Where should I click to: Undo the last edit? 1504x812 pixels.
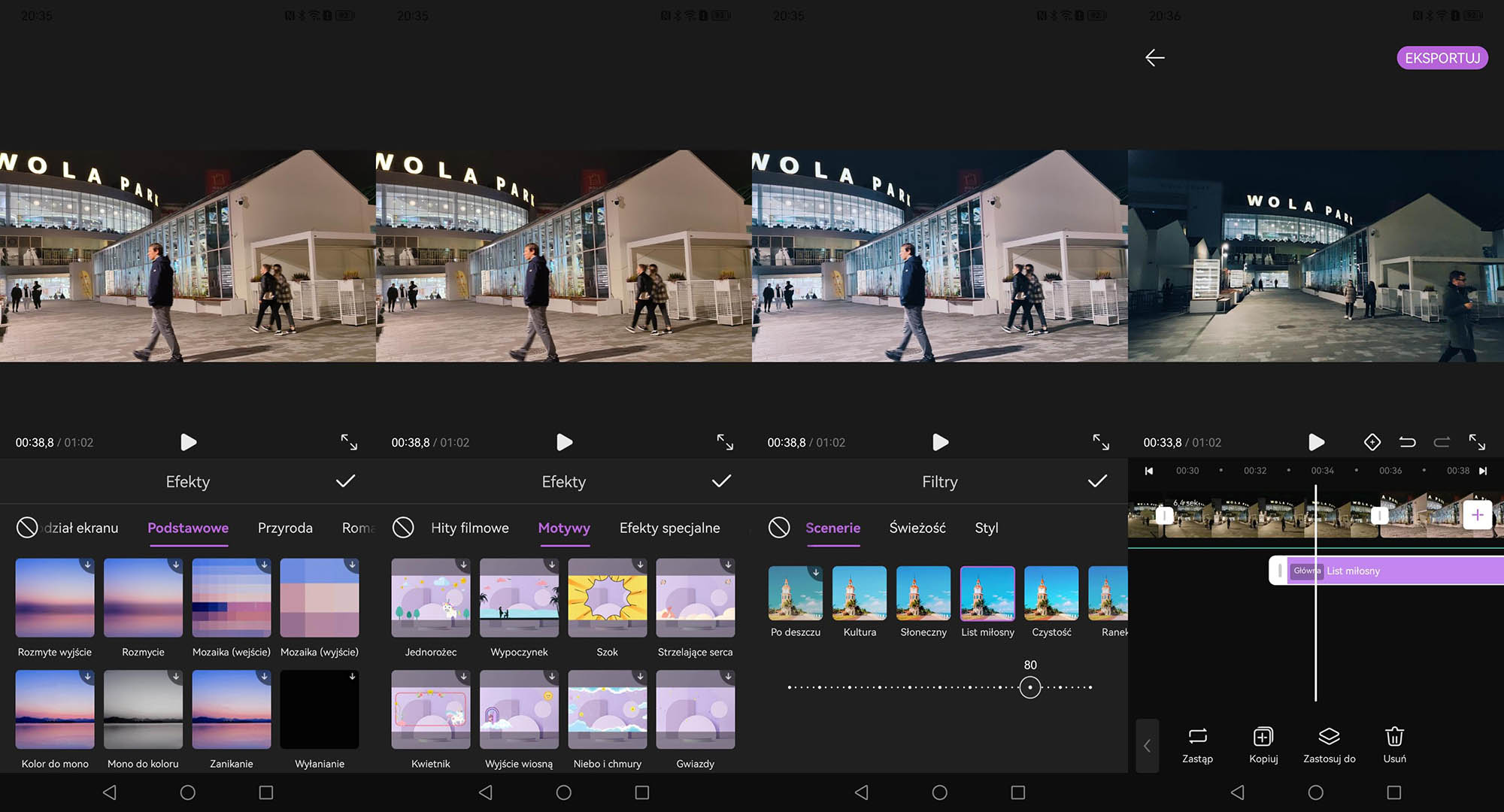pos(1407,442)
